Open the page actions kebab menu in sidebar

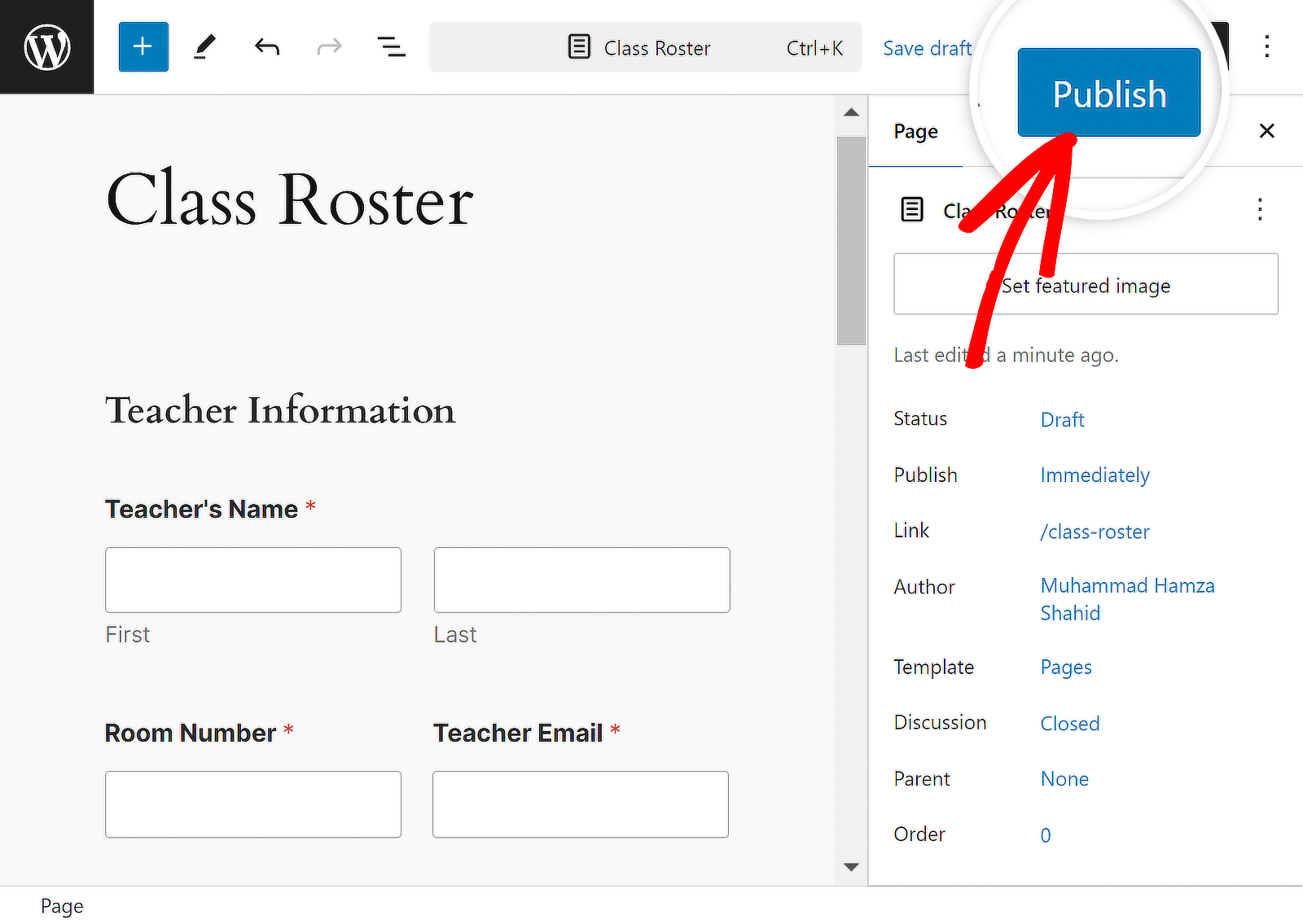tap(1259, 209)
